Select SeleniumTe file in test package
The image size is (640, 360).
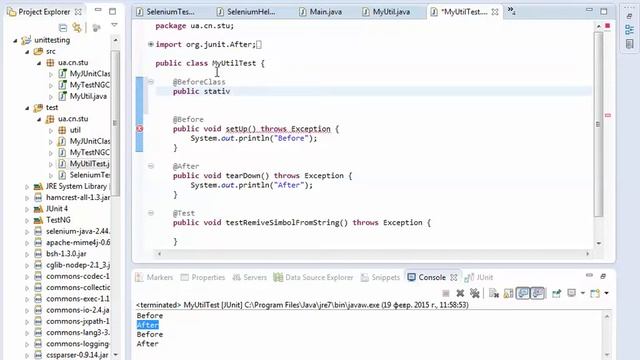coord(84,175)
